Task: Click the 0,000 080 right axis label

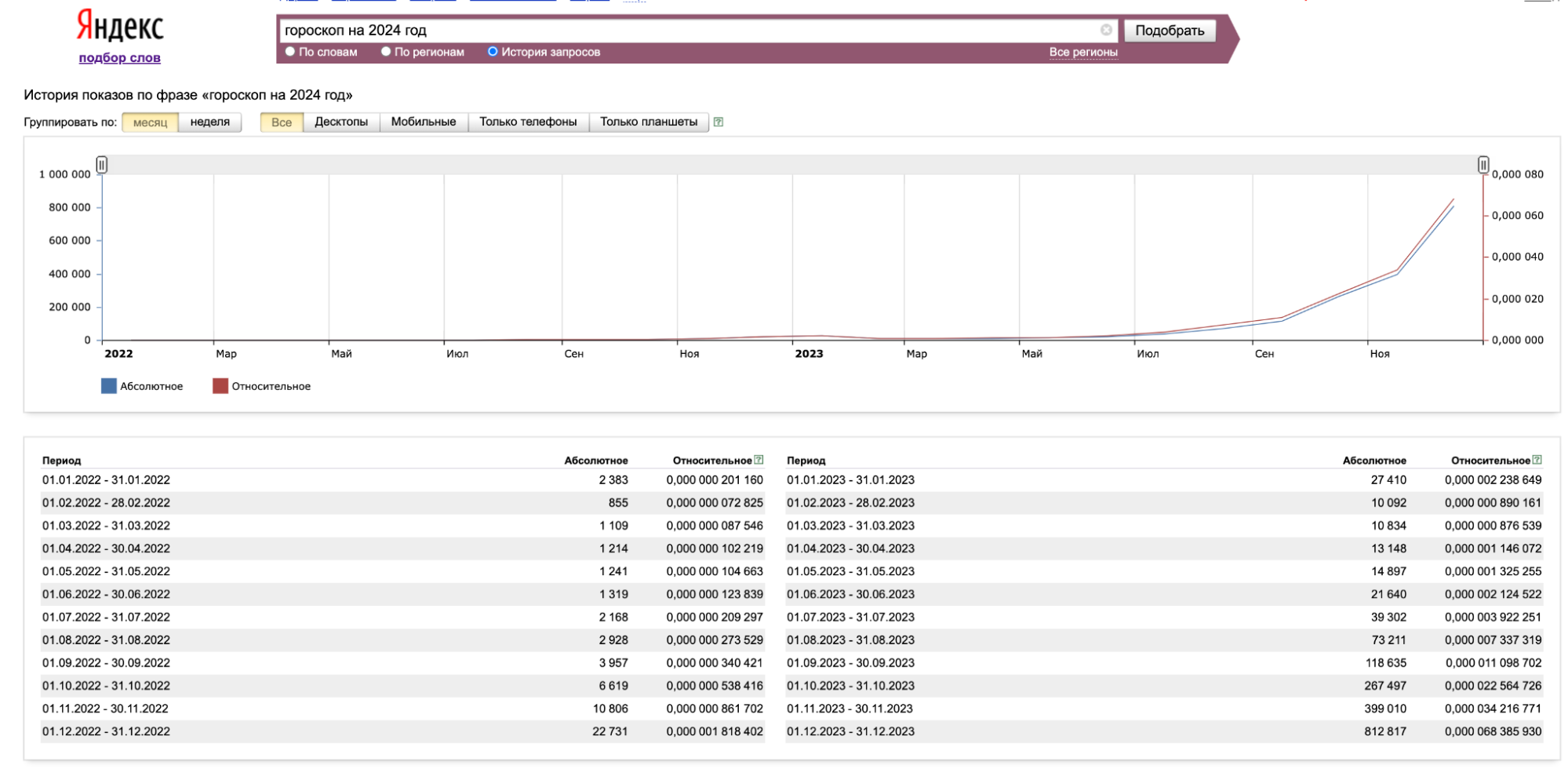Action: 1518,174
